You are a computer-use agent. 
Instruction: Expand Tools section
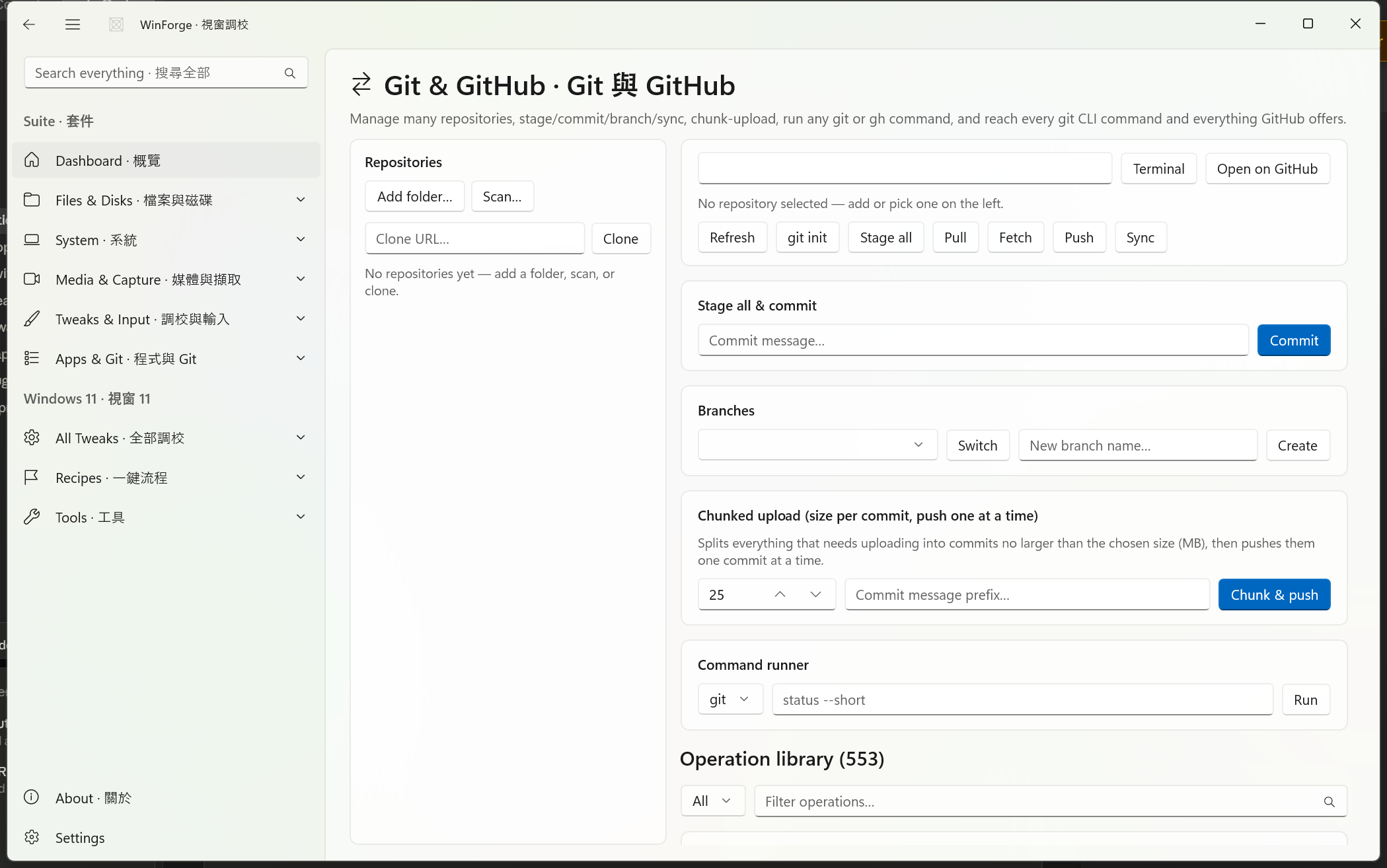(301, 517)
